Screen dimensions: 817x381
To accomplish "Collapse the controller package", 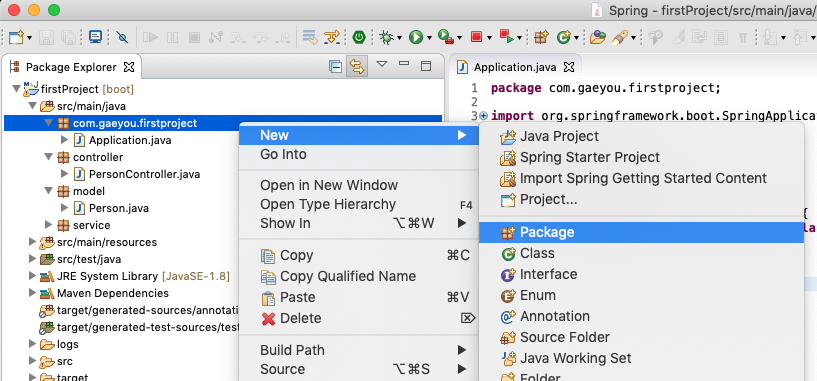I will coord(48,157).
